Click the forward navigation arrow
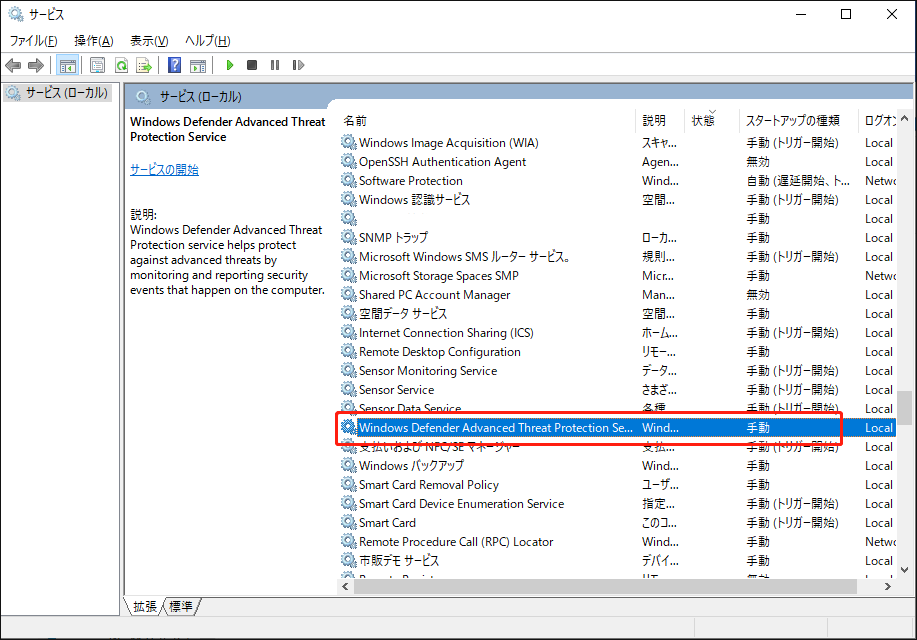This screenshot has width=917, height=640. [x=36, y=64]
